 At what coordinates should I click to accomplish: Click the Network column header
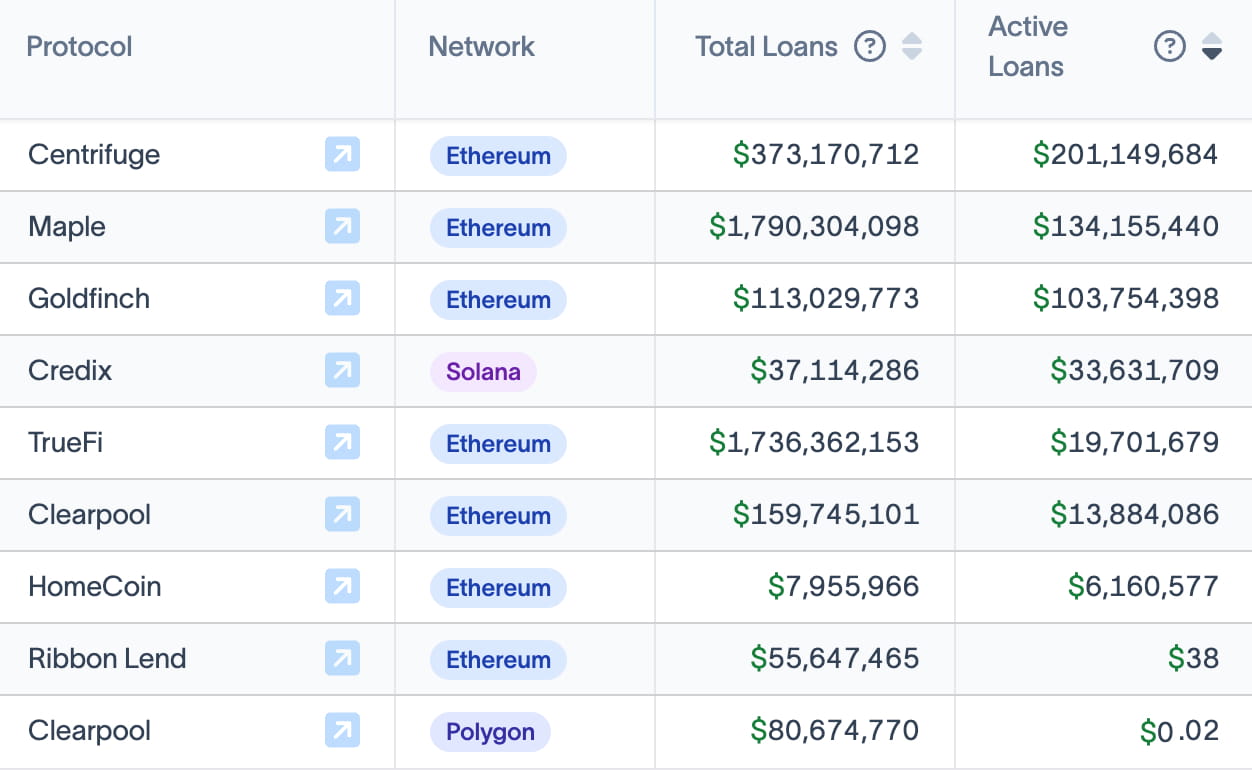[x=481, y=46]
